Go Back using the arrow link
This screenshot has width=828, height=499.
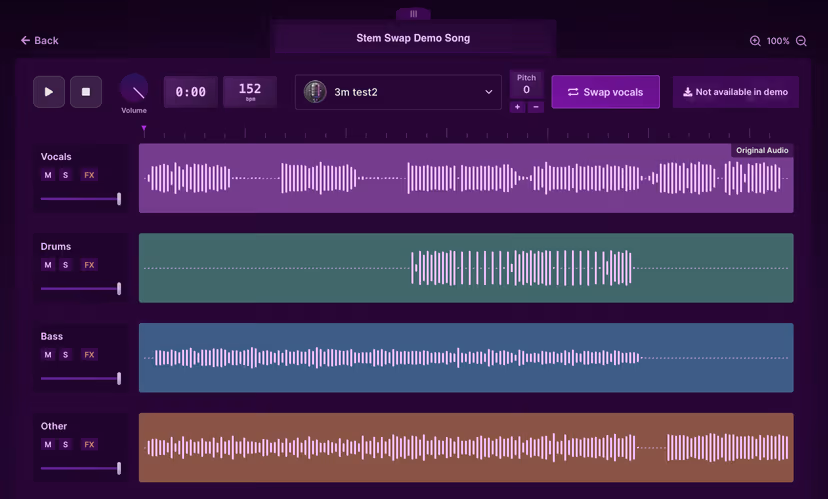click(x=40, y=41)
